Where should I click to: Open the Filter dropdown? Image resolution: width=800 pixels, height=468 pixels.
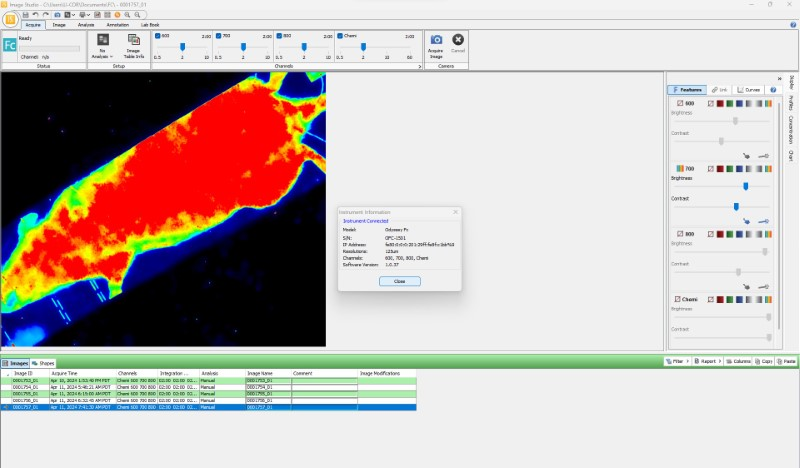[x=677, y=361]
